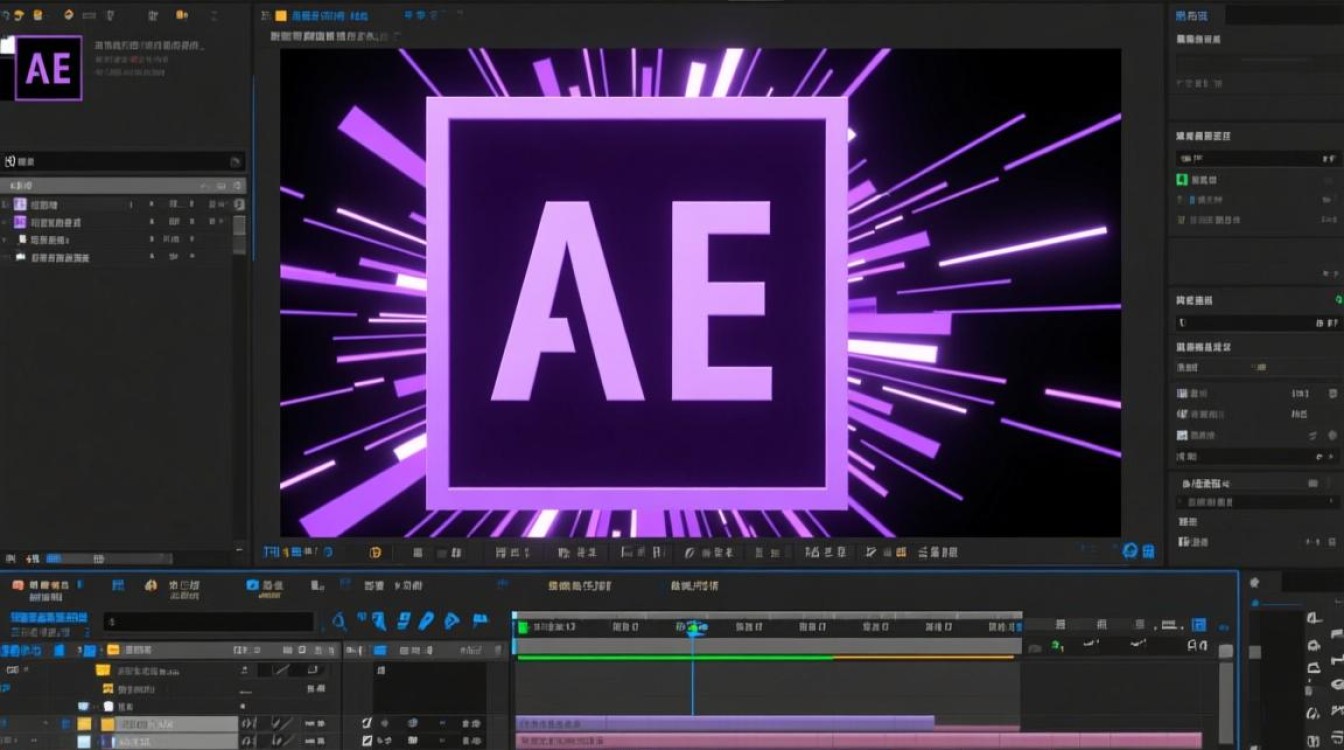Click the orange folder icon in the viewer tab

point(281,15)
